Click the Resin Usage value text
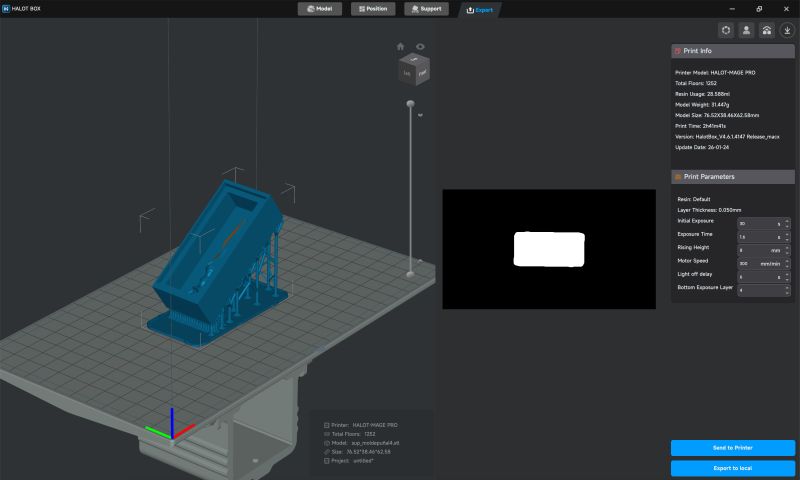Image resolution: width=800 pixels, height=480 pixels. [702, 94]
